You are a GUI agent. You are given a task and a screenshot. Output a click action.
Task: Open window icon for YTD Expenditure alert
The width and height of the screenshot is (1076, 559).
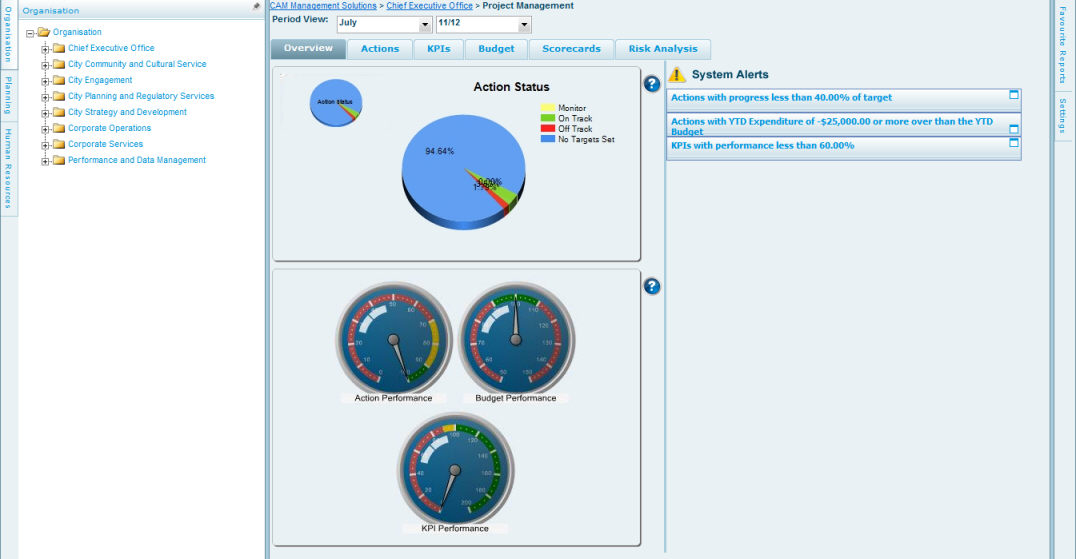1013,129
